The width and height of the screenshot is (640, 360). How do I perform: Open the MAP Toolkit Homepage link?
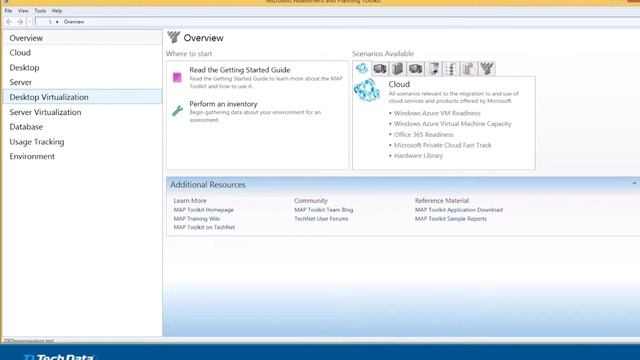point(204,210)
